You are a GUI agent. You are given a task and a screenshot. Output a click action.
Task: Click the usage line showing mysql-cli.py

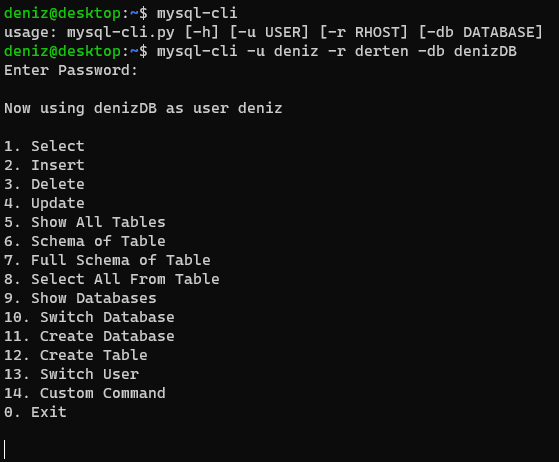[x=273, y=32]
